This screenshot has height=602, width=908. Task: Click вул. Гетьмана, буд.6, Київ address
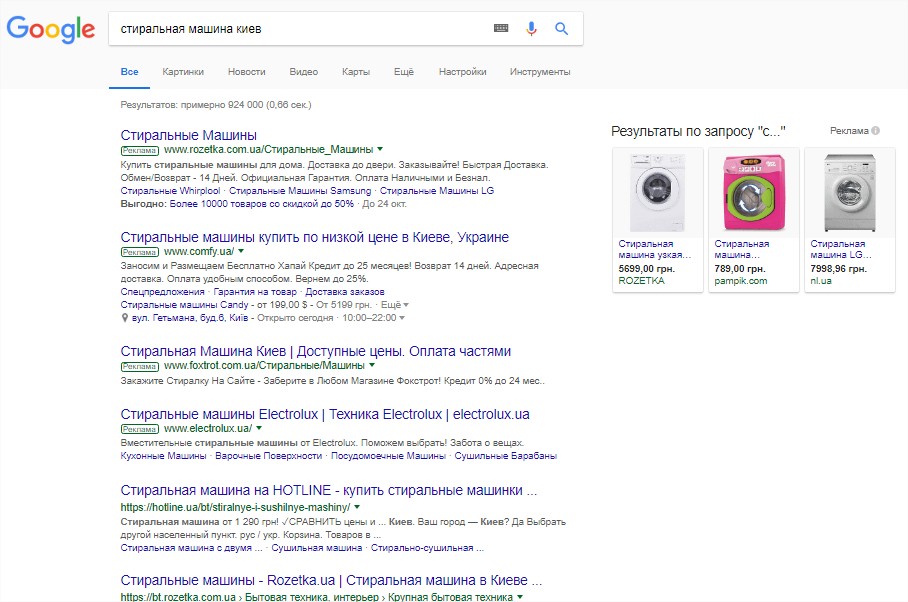click(x=190, y=318)
